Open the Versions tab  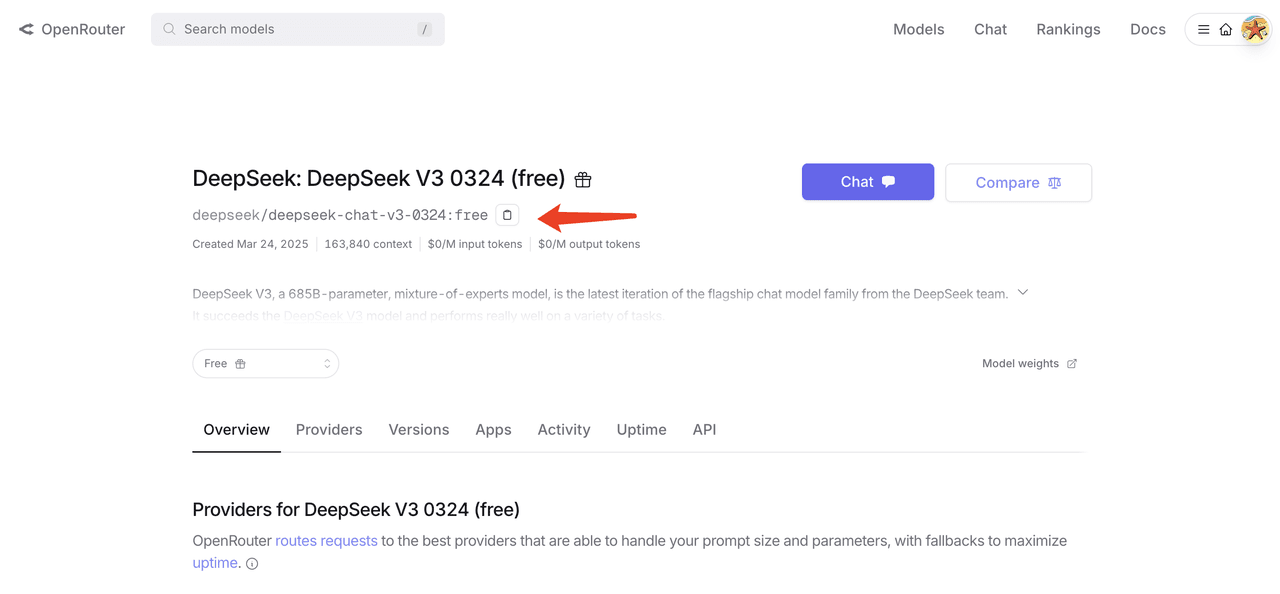(419, 429)
